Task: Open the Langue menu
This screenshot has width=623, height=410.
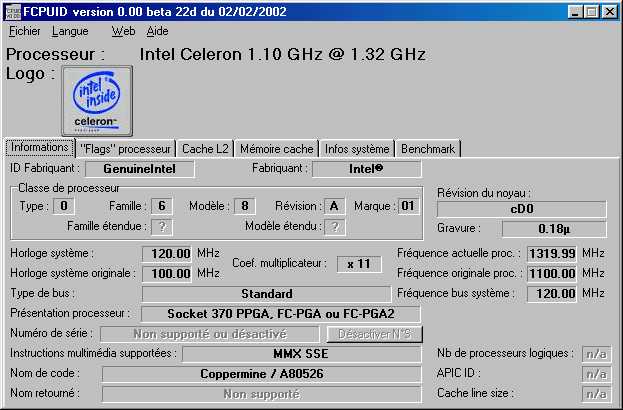Action: 70,31
